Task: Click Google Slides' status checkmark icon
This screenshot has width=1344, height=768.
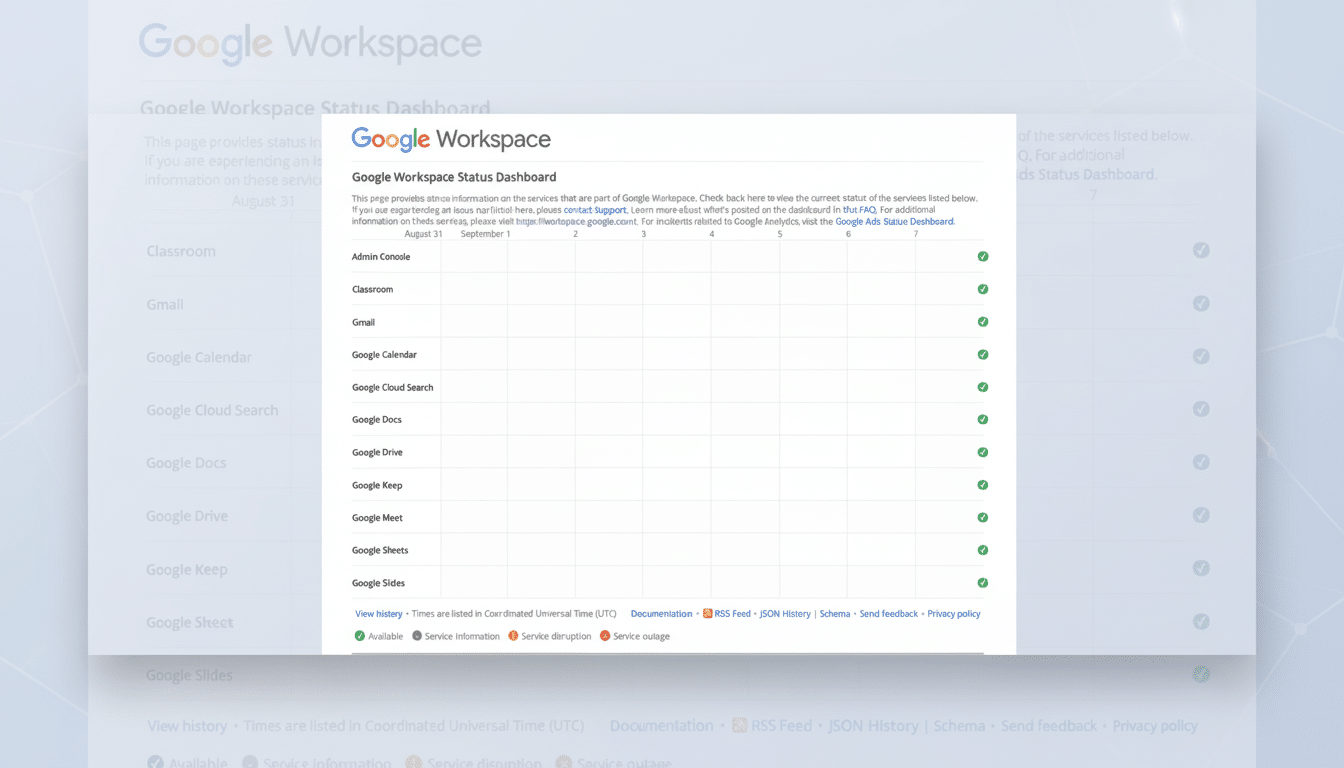Action: click(x=982, y=582)
